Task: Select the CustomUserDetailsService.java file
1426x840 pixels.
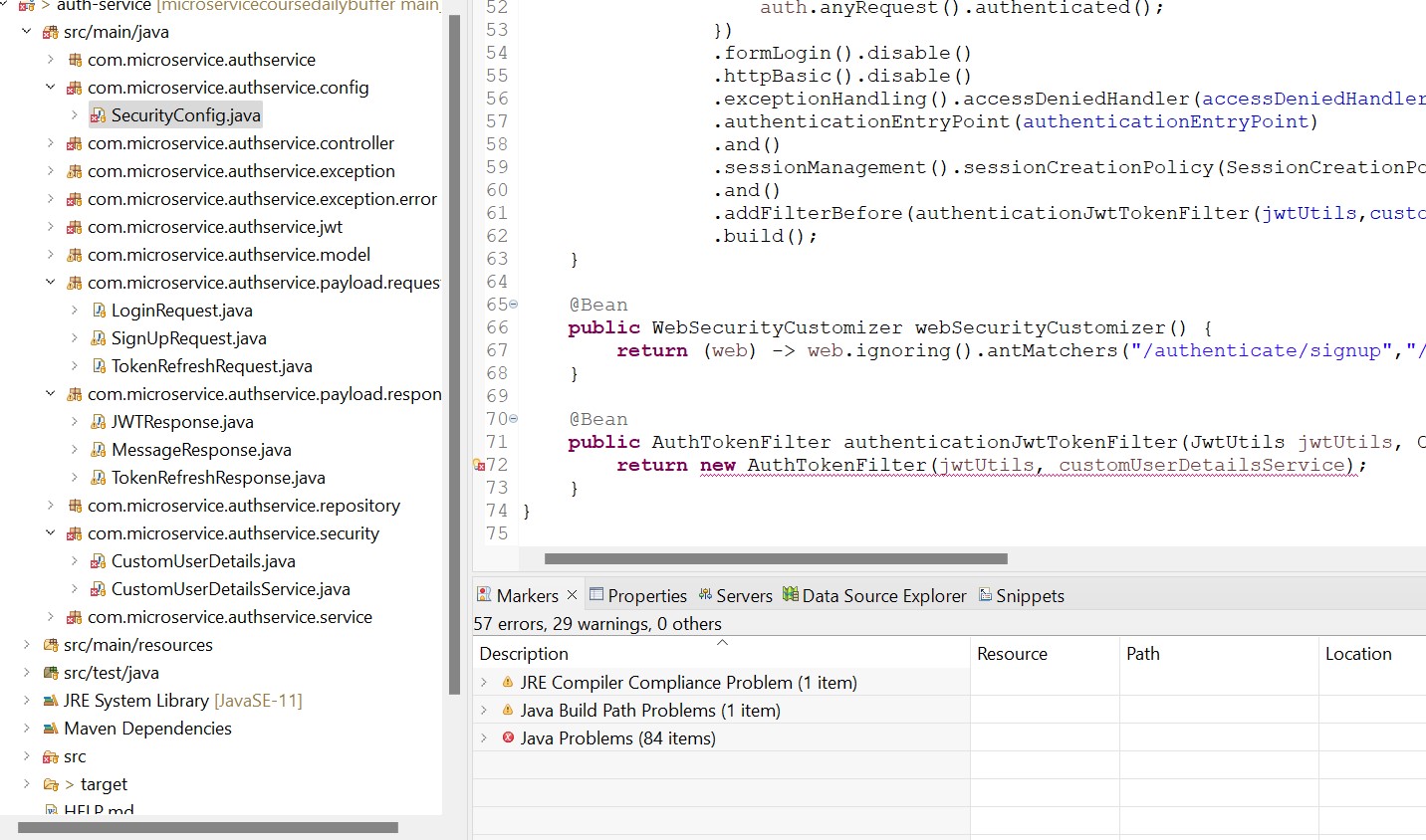Action: coord(231,589)
